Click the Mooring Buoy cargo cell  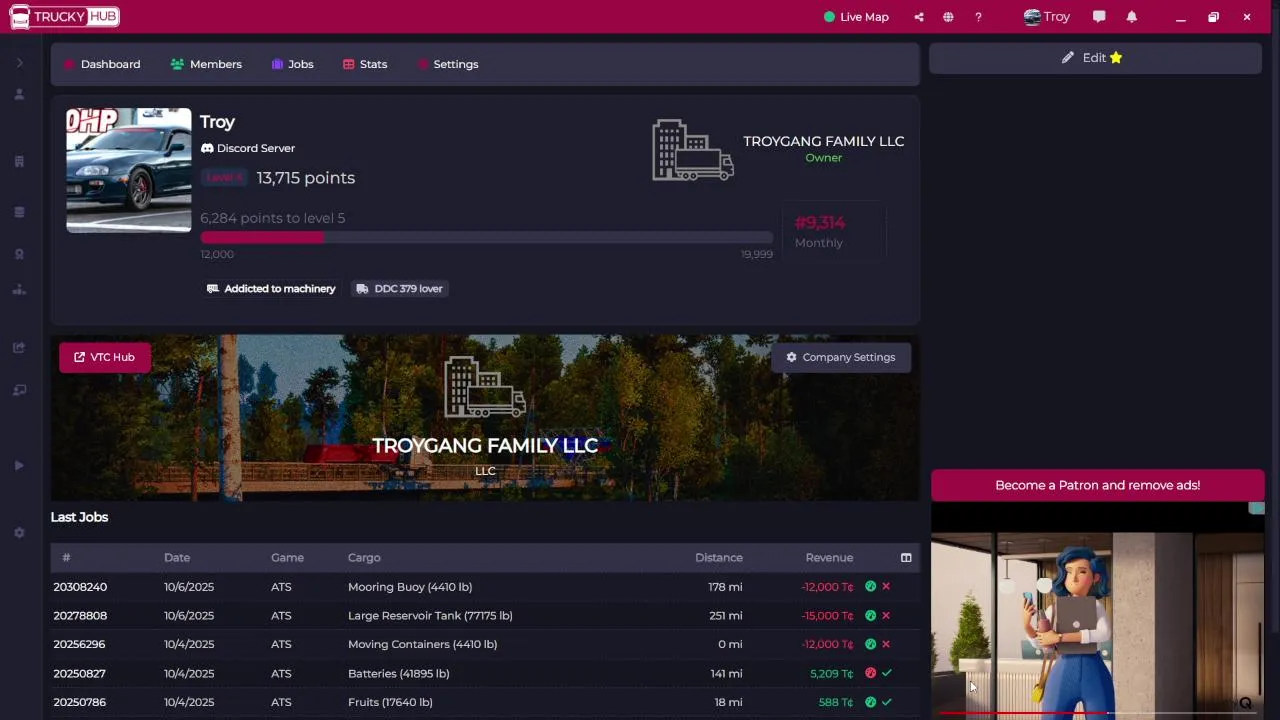click(x=410, y=587)
